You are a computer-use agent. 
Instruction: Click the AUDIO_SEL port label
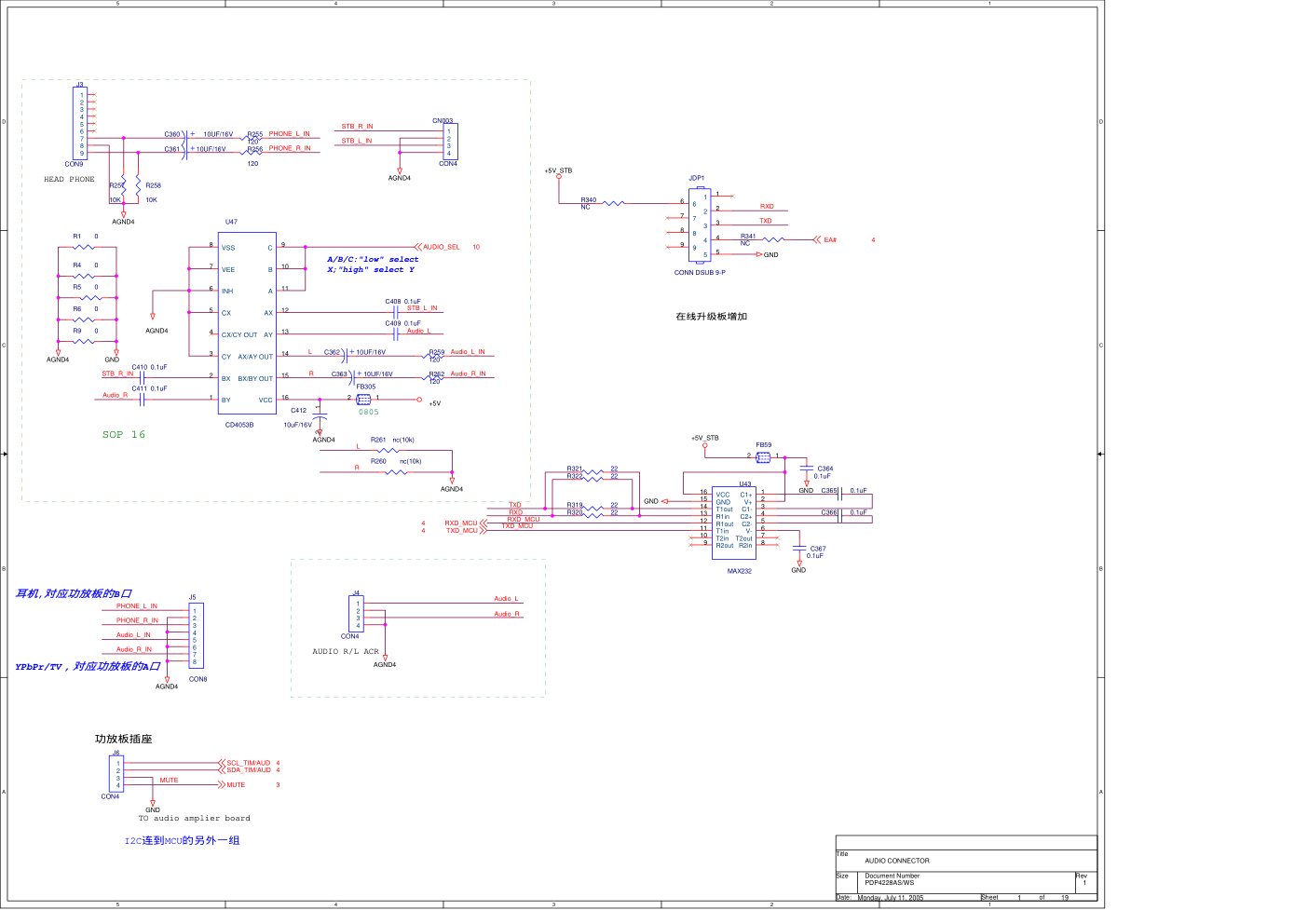pyautogui.click(x=442, y=247)
